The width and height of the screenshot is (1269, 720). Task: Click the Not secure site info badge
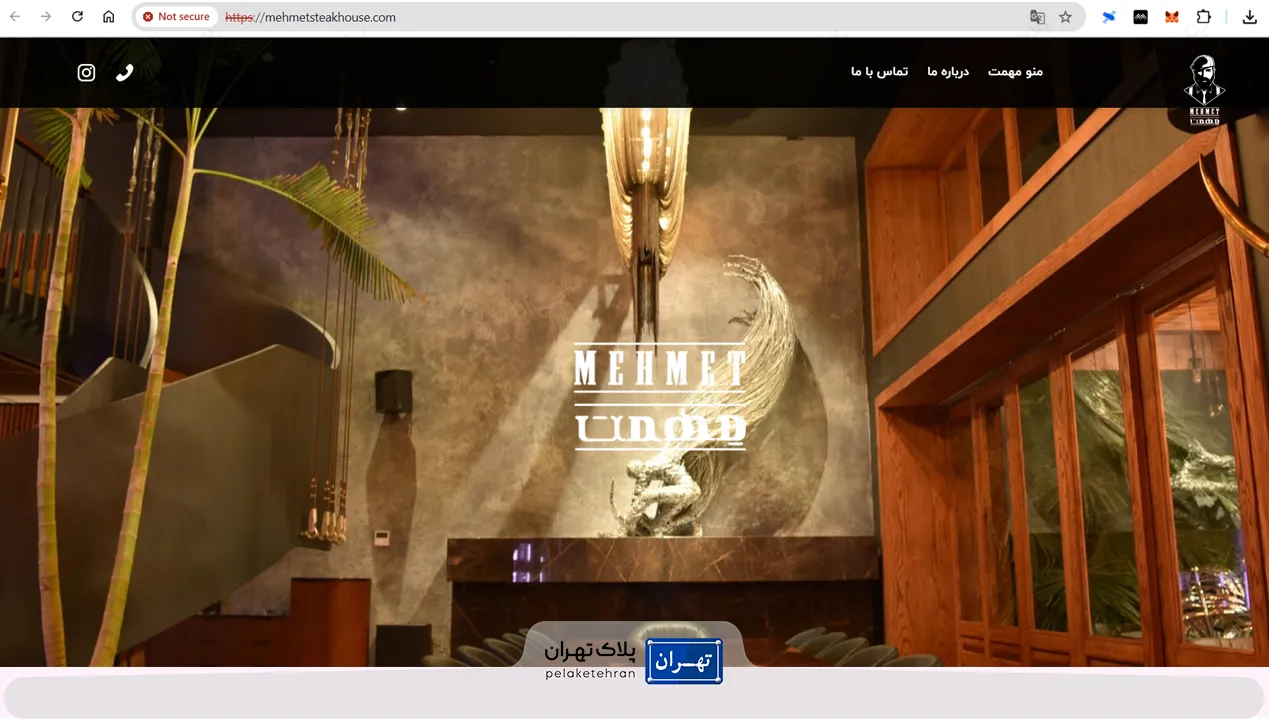click(x=177, y=17)
